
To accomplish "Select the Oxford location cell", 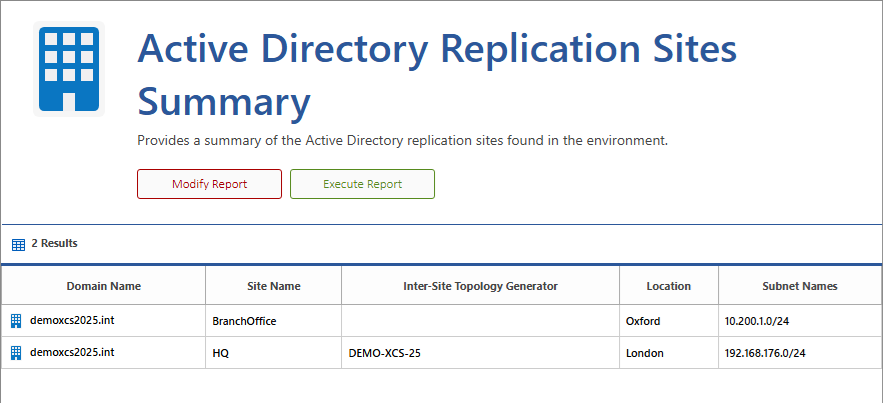I will click(x=643, y=321).
